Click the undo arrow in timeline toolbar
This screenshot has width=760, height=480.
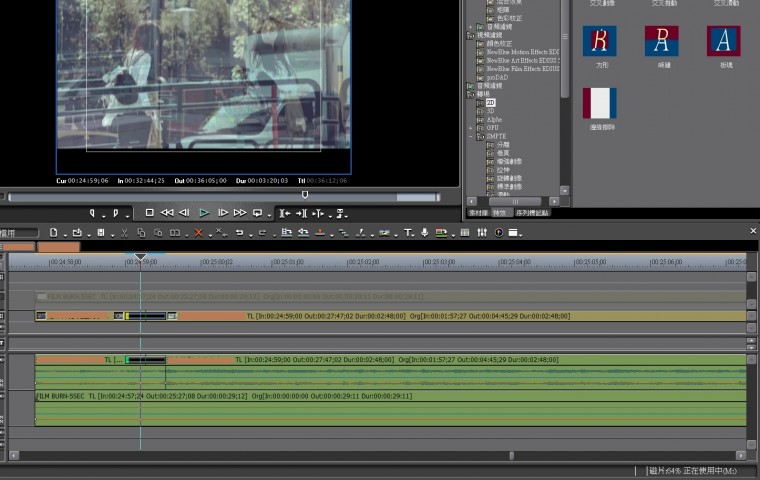(x=239, y=233)
